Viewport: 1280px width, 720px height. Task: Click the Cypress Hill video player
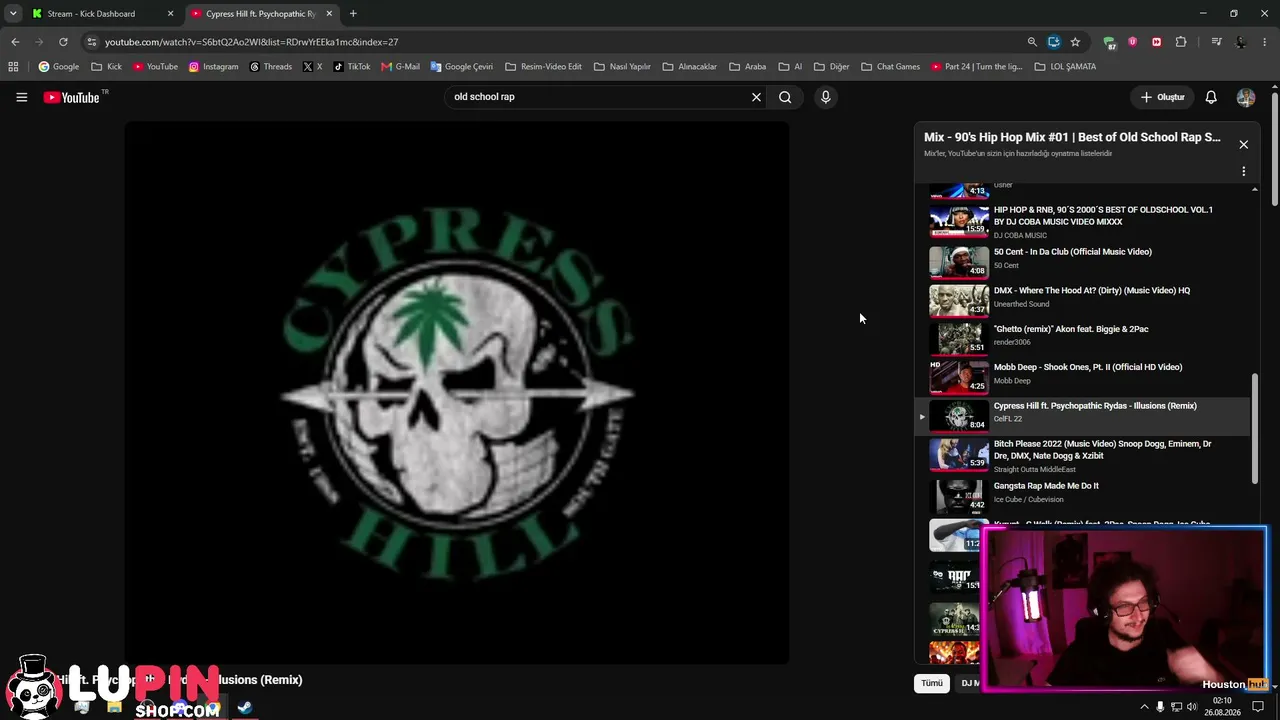(x=457, y=393)
